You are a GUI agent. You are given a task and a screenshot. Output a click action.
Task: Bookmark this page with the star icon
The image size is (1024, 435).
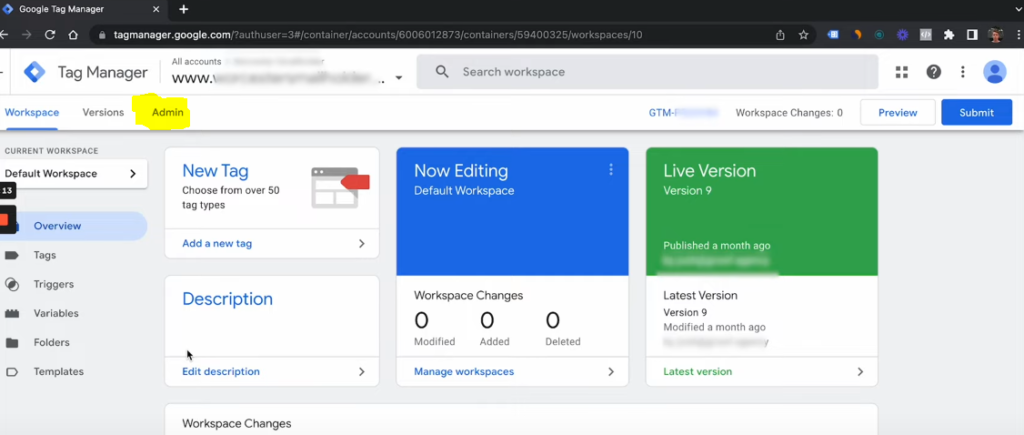click(803, 35)
